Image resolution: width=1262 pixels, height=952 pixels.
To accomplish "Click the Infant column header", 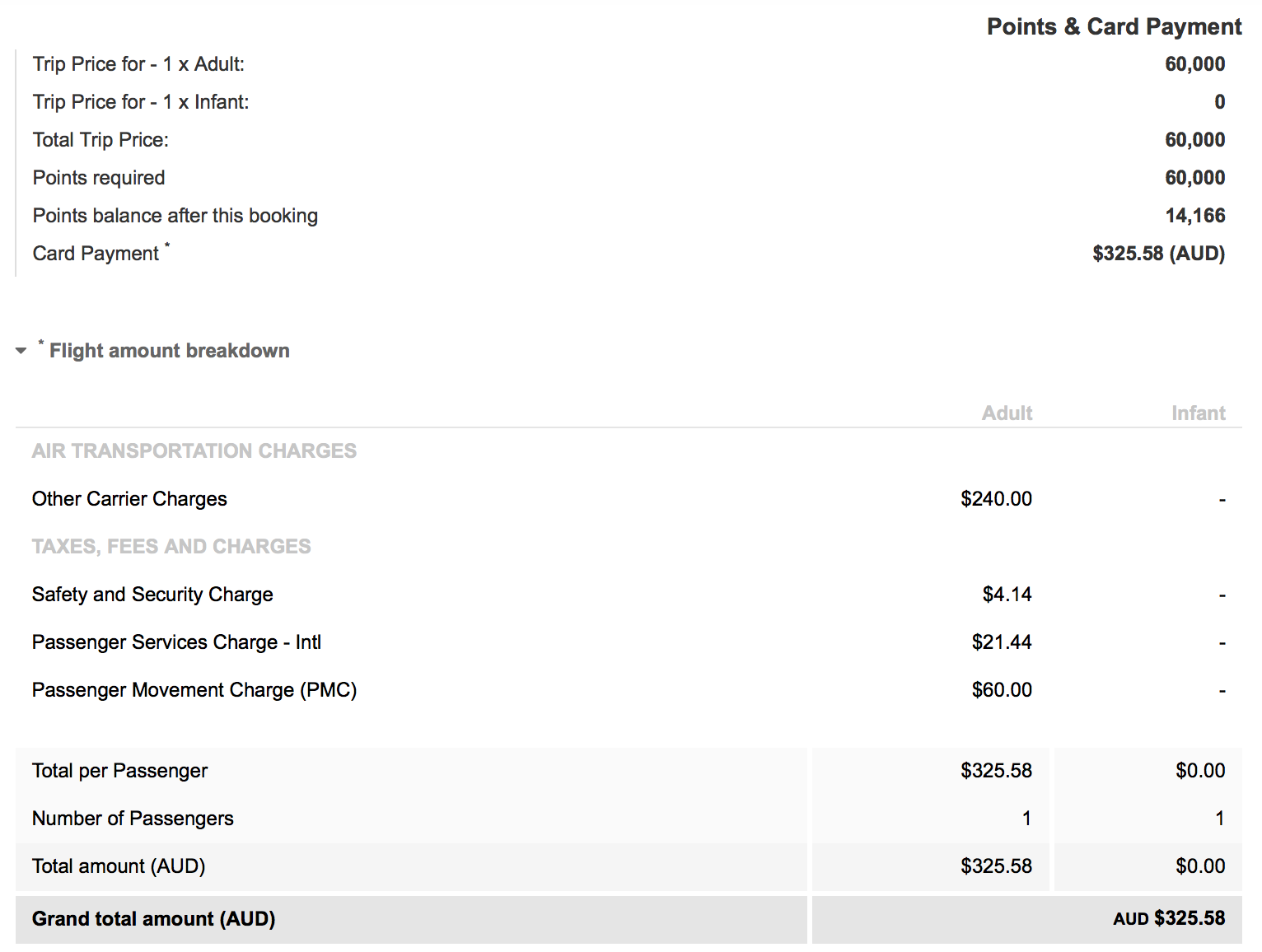I will (1199, 413).
